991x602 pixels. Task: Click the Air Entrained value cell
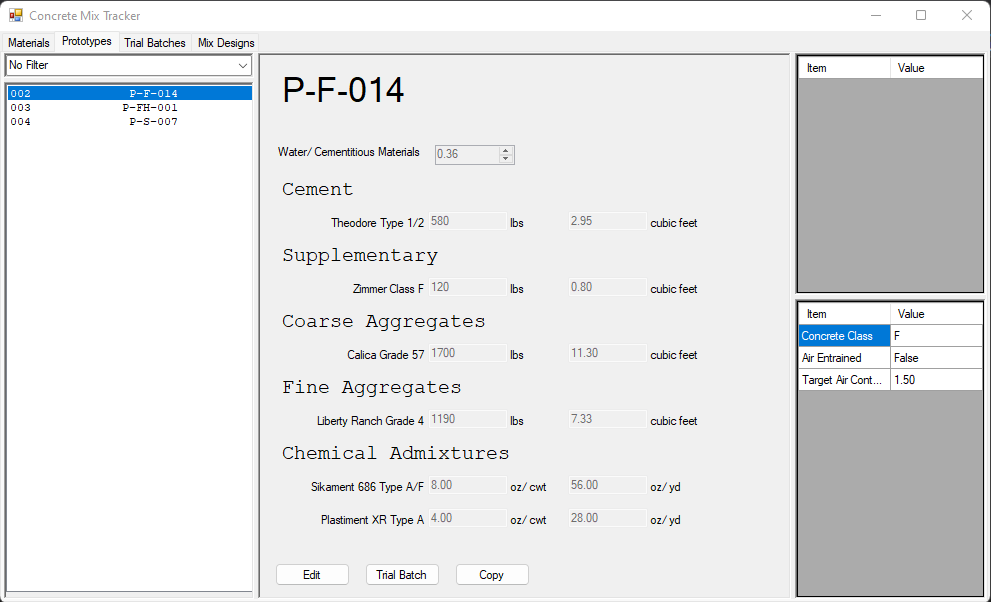coord(936,358)
